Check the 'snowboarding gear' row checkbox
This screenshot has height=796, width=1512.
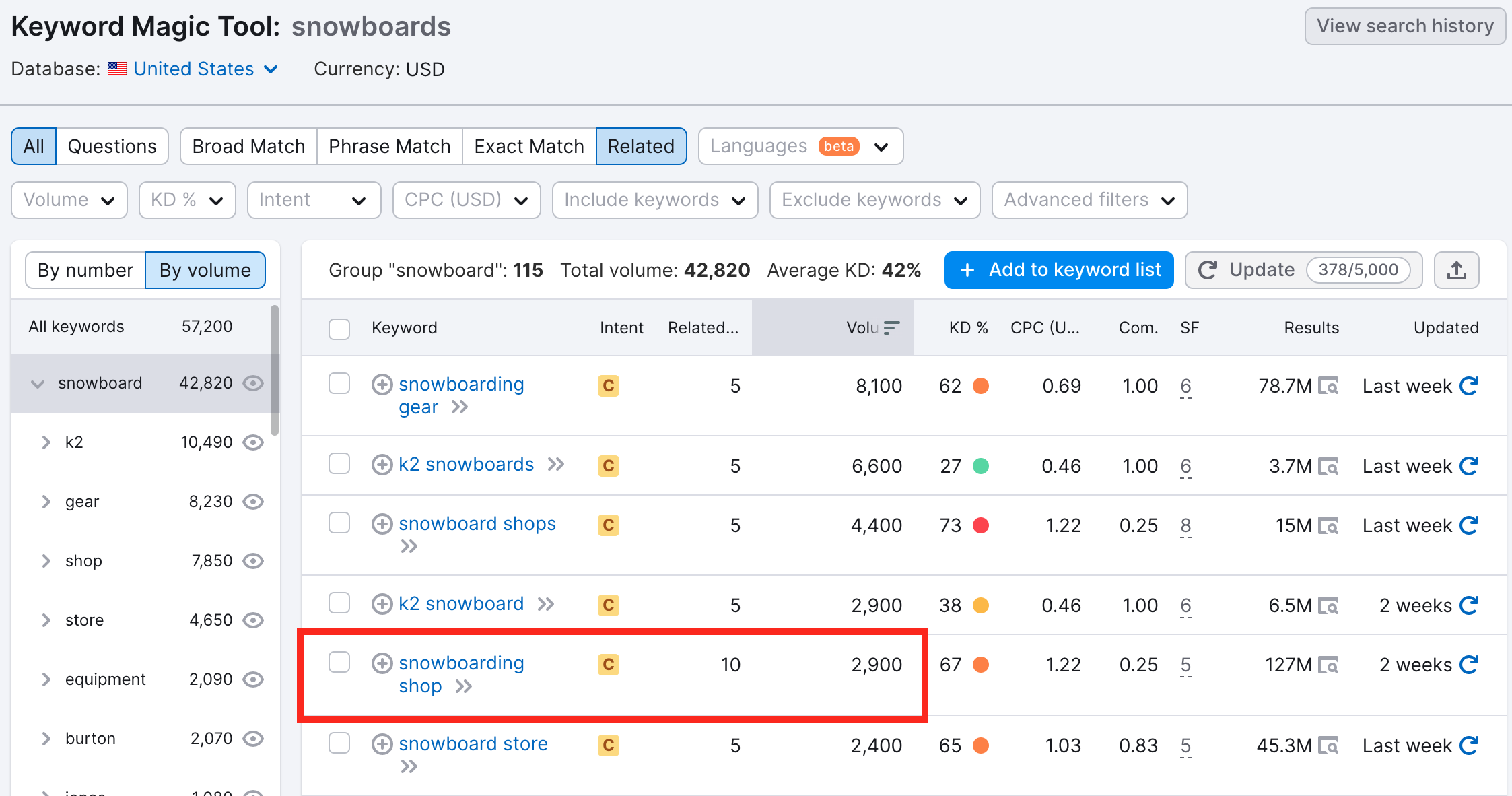[x=339, y=383]
